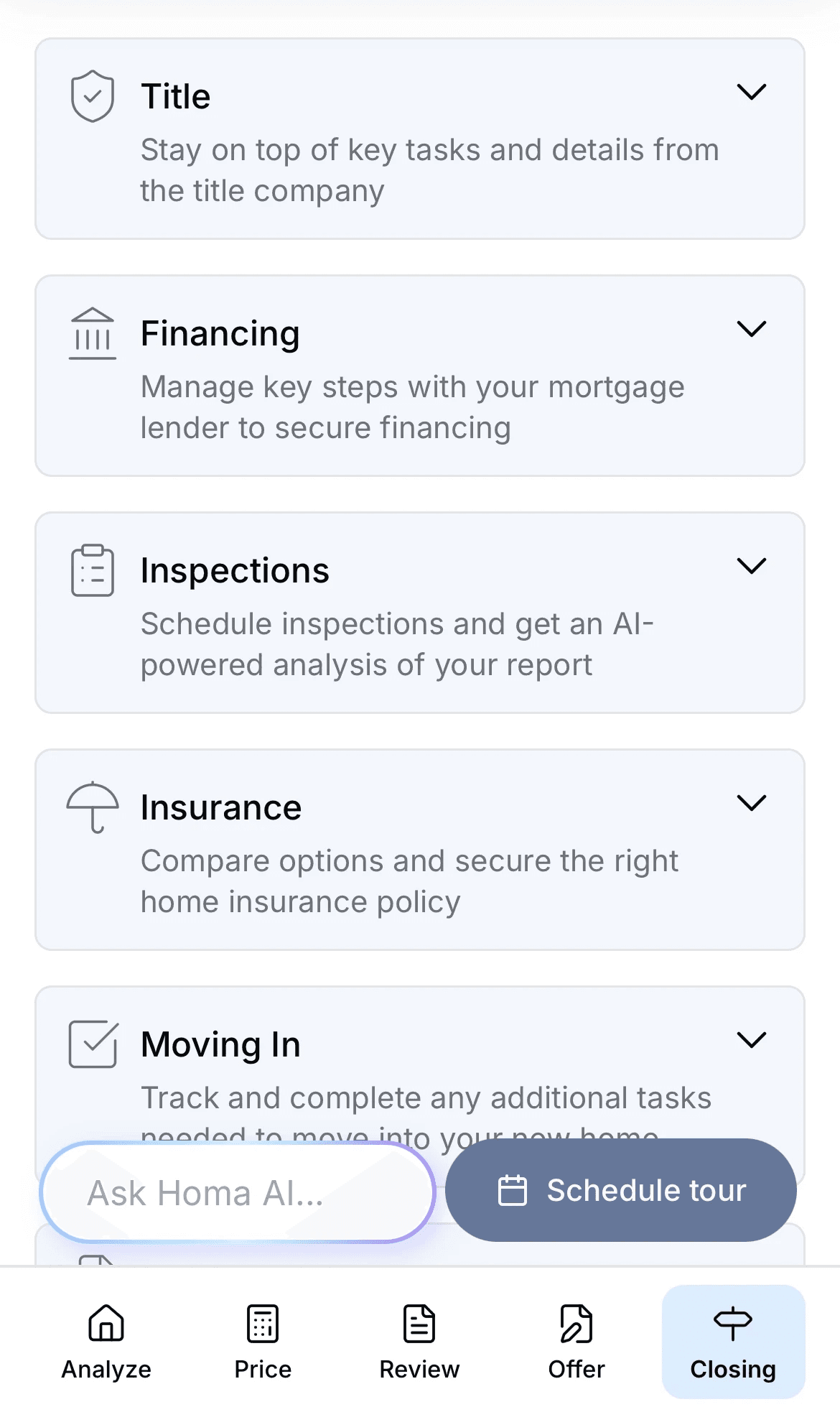Open the Offer tab
The width and height of the screenshot is (840, 1425).
click(577, 1342)
